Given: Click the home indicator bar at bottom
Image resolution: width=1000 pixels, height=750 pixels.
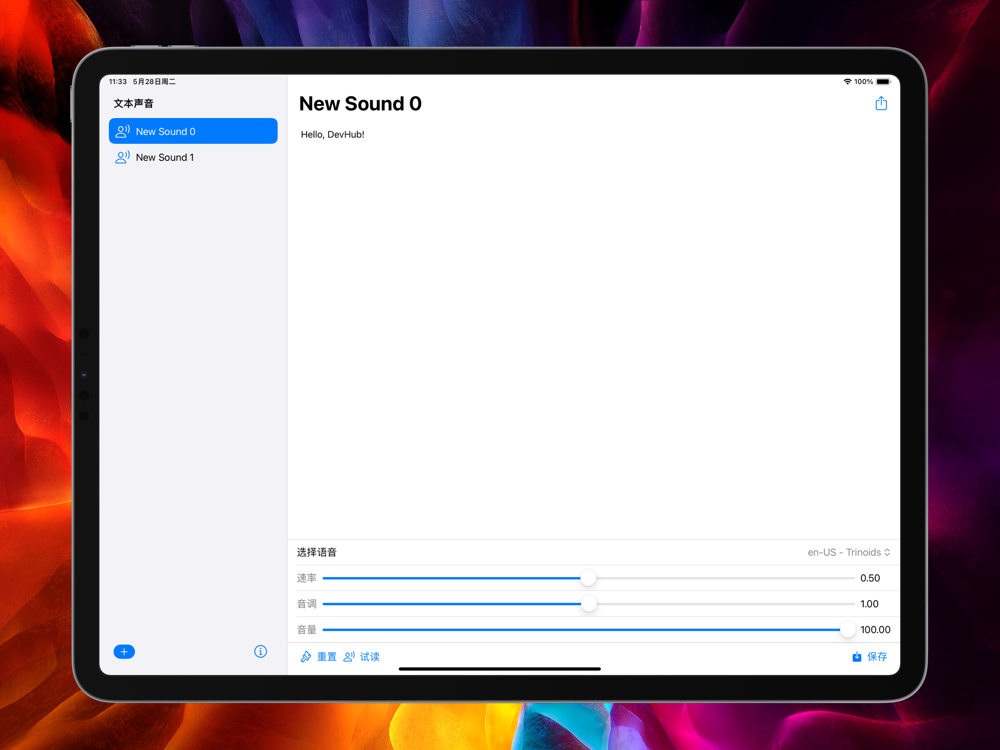Looking at the screenshot, I should [499, 669].
